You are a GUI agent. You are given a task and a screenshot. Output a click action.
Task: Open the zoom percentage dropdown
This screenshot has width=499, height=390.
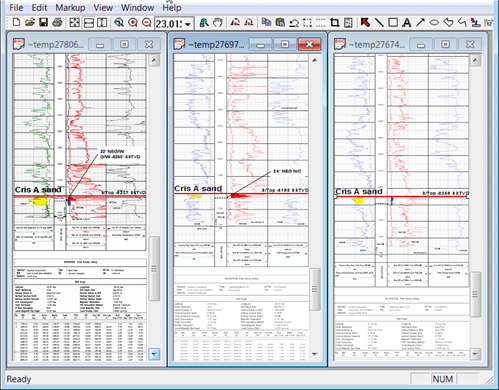188,24
